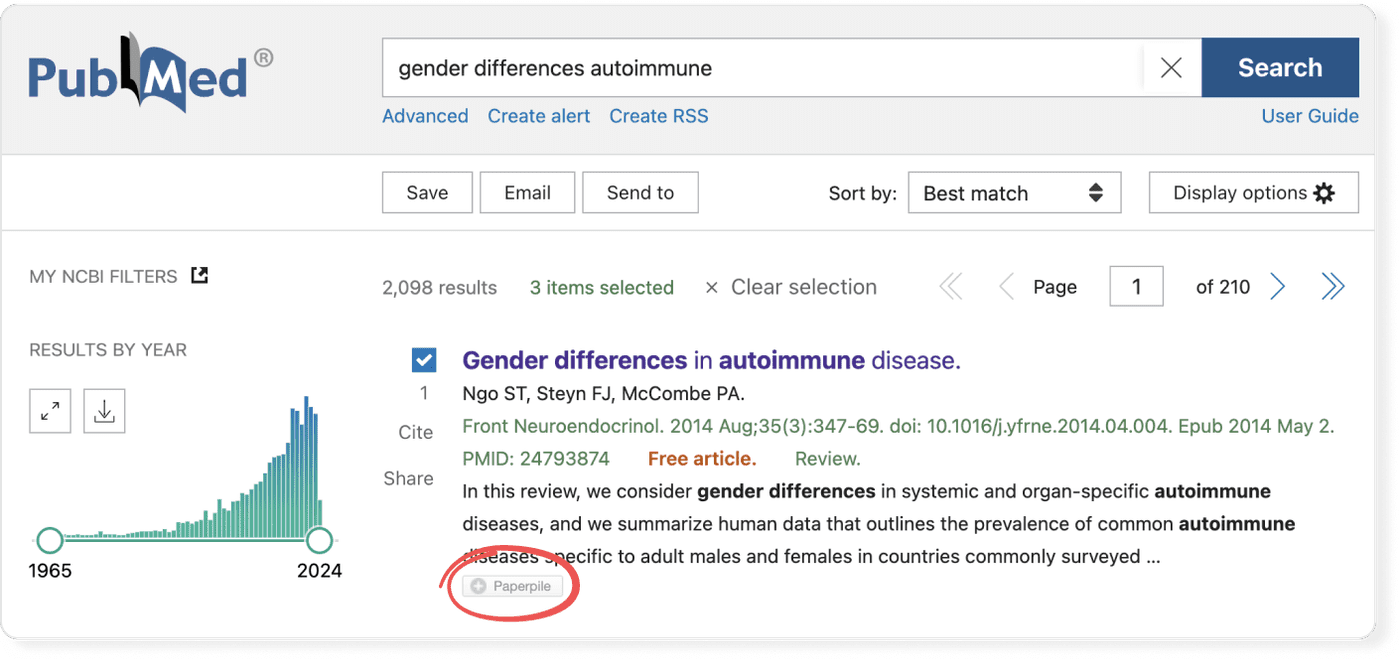Run the Search button
Image resolution: width=1400 pixels, height=659 pixels.
click(1280, 67)
